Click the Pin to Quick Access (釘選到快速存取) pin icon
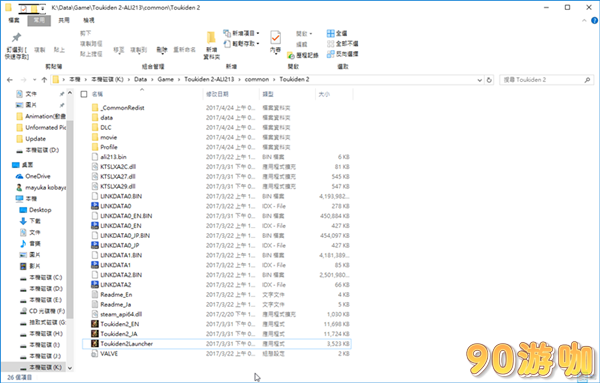Image resolution: width=600 pixels, height=383 pixels. coord(16,37)
